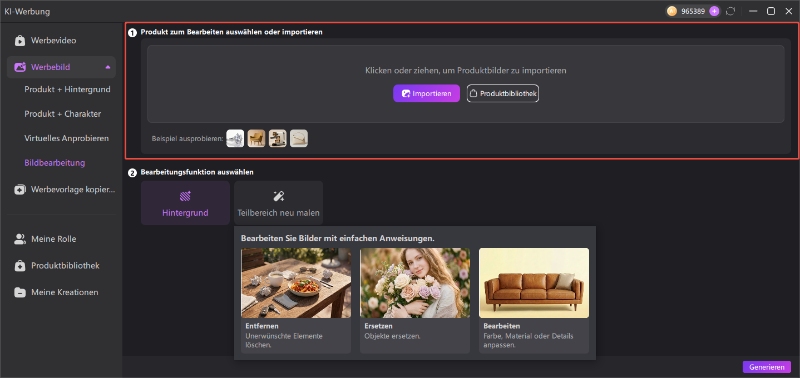800x378 pixels.
Task: Select Produkt + Hintergrund
Action: click(x=67, y=89)
